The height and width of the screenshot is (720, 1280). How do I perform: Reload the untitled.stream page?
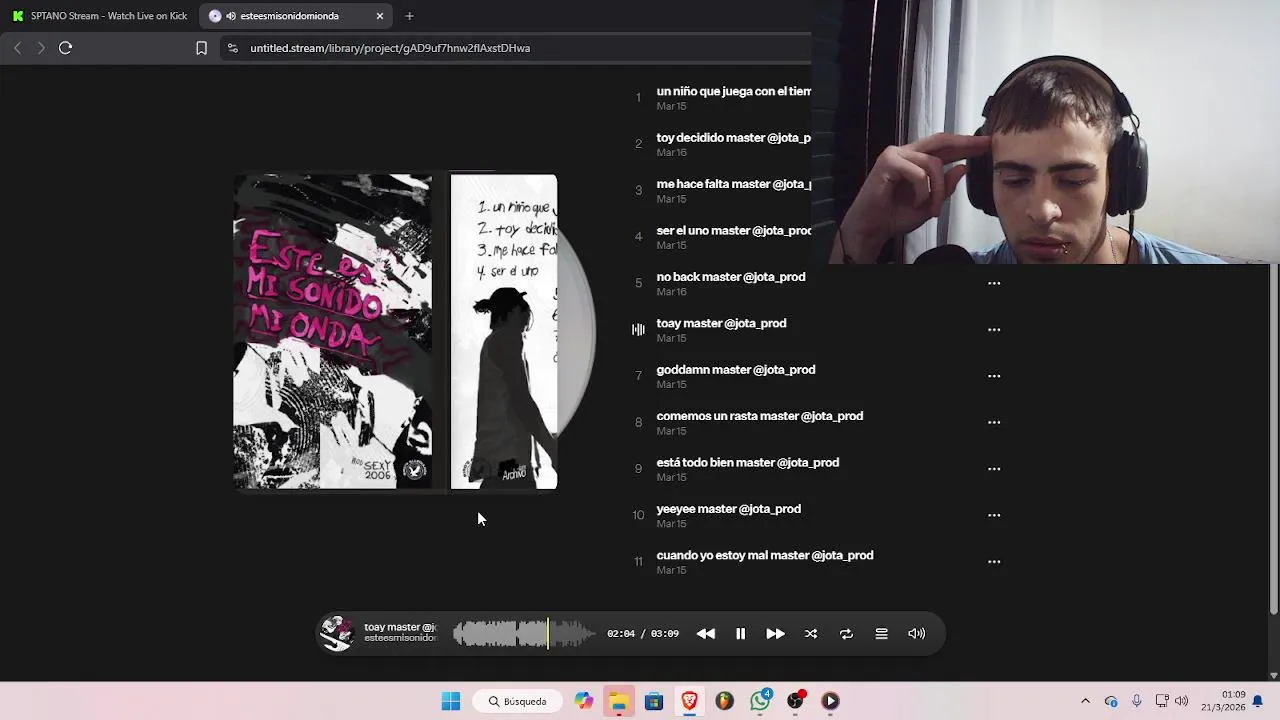pos(65,48)
